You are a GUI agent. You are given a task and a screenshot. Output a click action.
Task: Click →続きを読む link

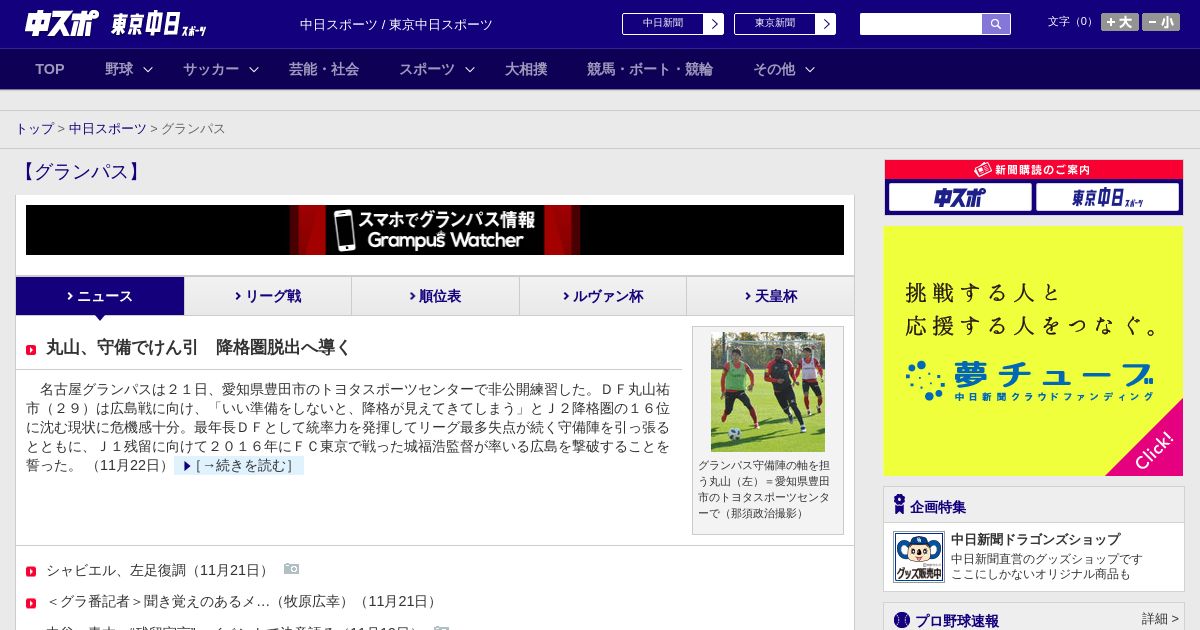[239, 466]
